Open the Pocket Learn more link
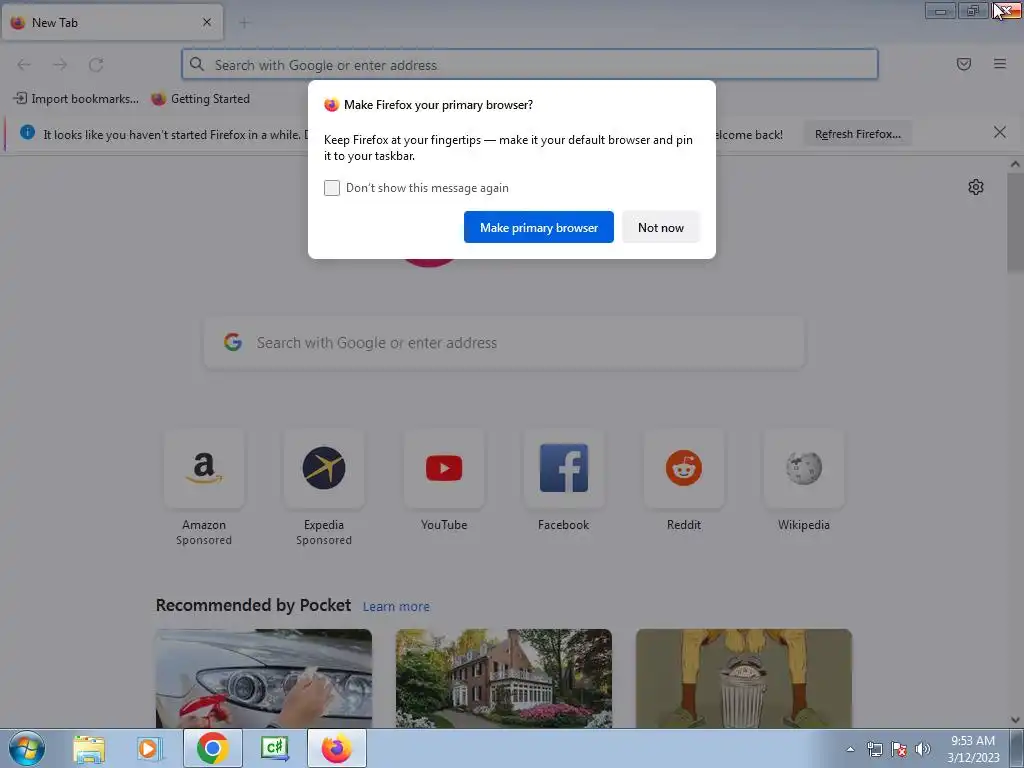This screenshot has width=1024, height=768. point(396,607)
